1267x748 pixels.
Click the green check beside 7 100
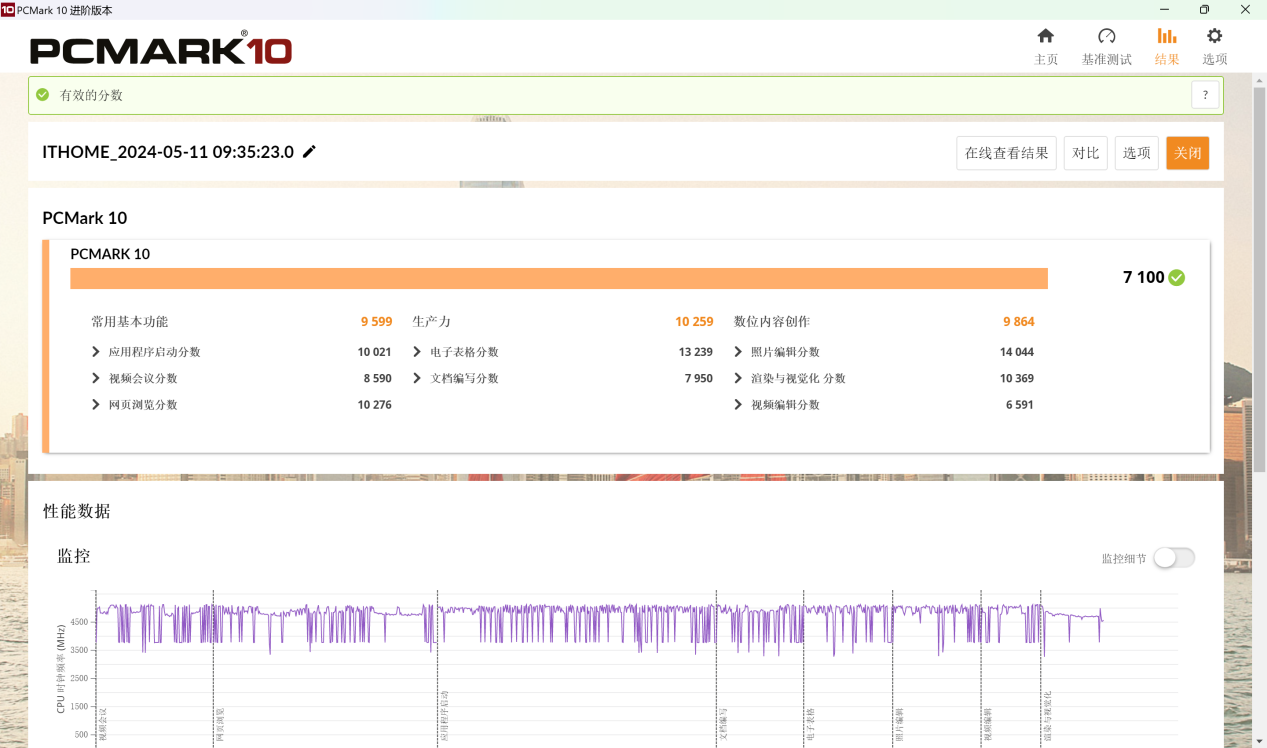coord(1177,277)
